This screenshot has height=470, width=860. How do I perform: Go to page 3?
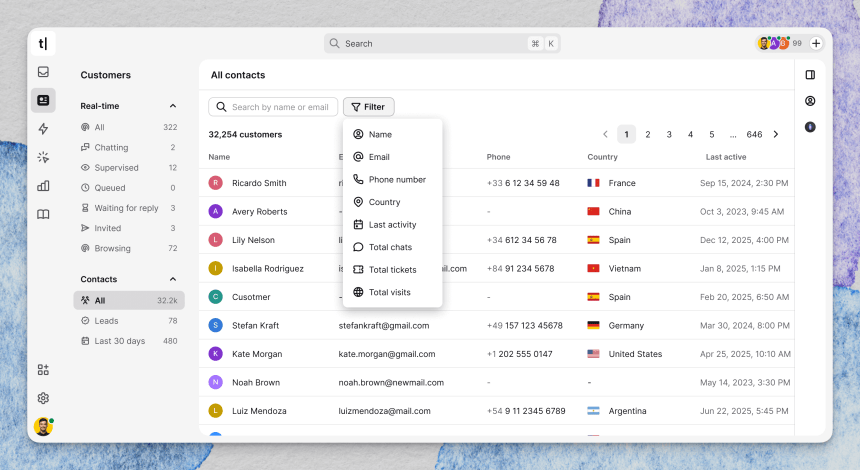coord(669,134)
